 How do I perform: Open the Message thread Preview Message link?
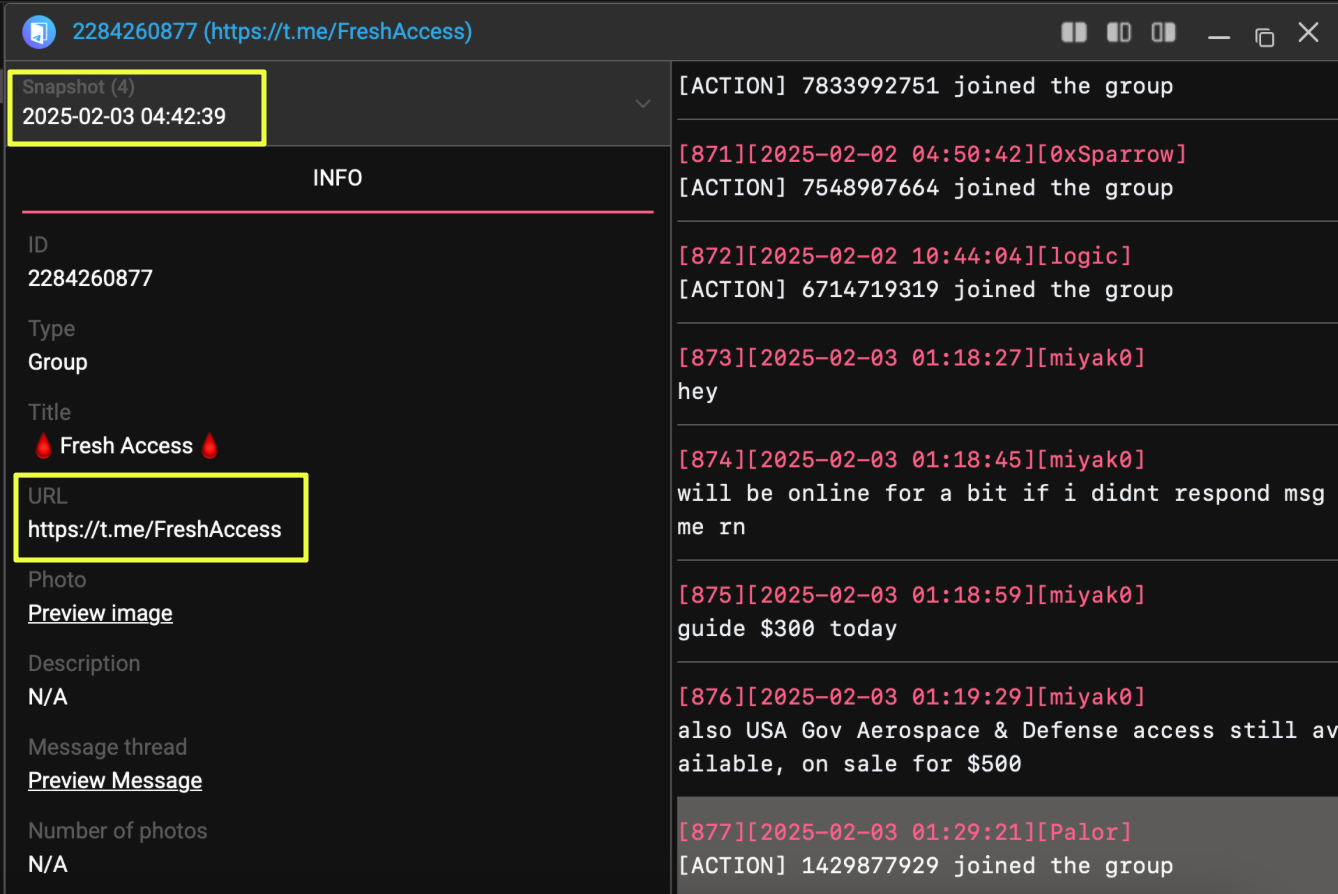pos(115,780)
